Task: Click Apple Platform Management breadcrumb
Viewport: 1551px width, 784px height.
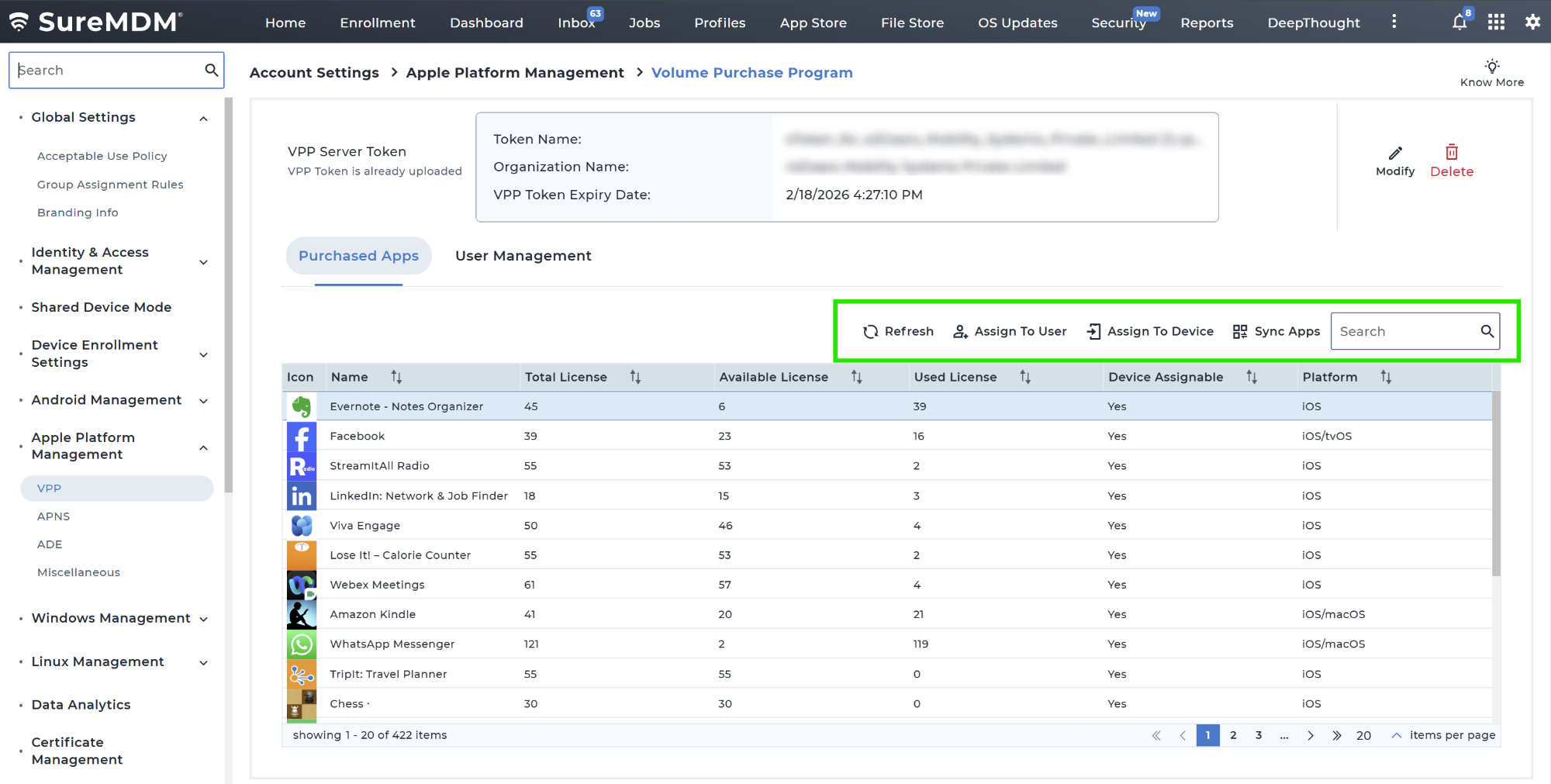Action: (515, 72)
